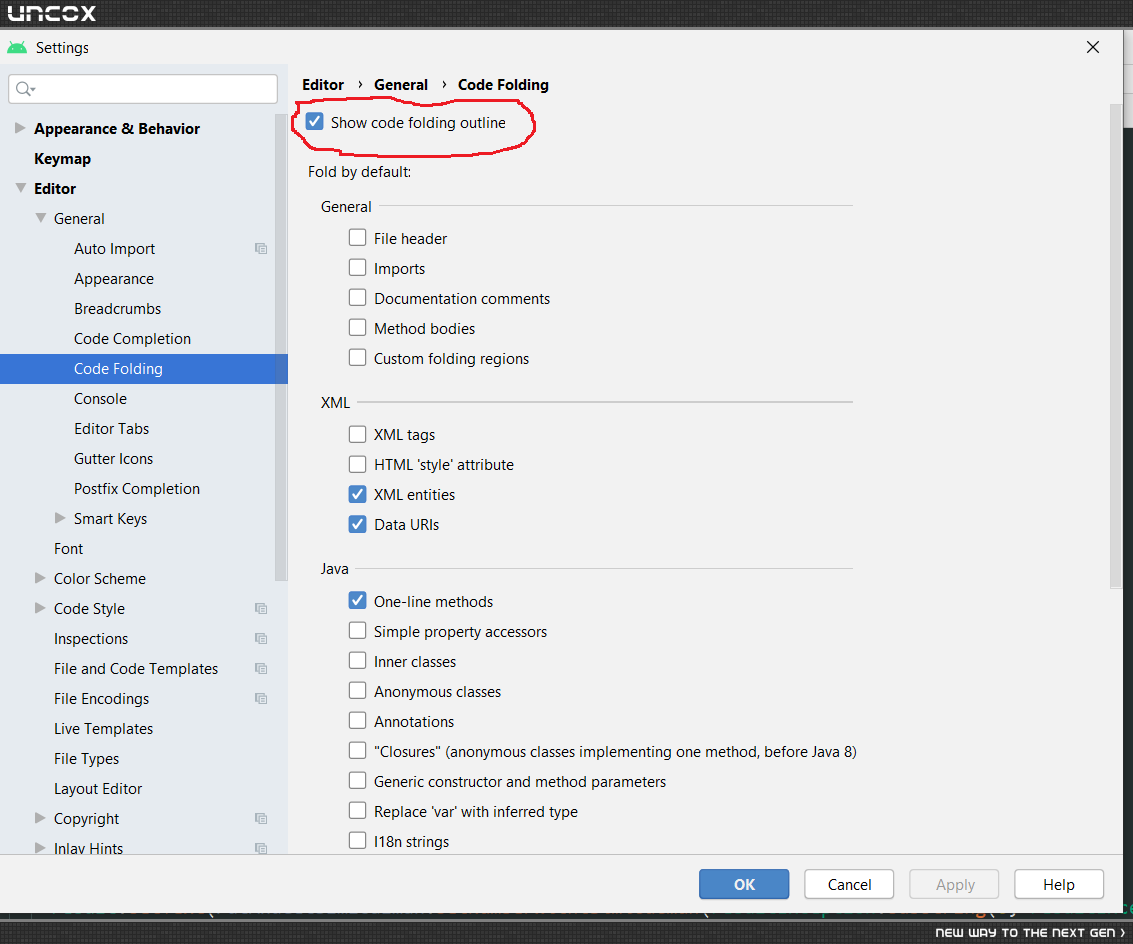Check the "Closures" anonymous classes option
Viewport: 1133px width, 944px height.
[357, 751]
